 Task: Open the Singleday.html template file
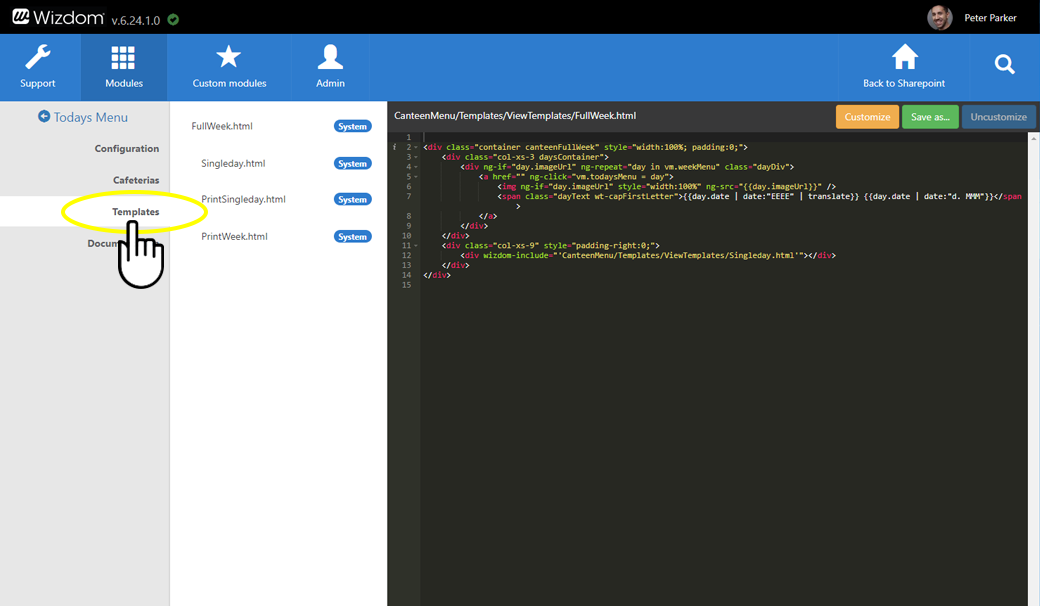233,163
